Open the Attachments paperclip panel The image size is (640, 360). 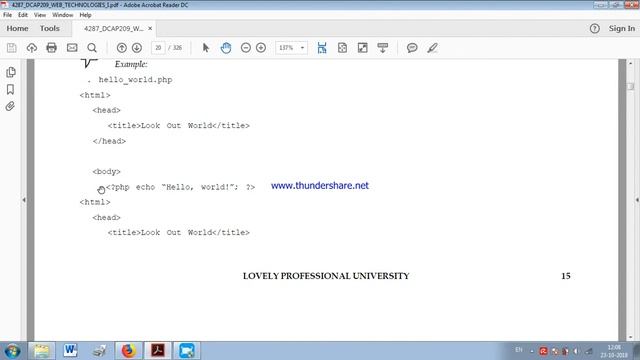(11, 107)
